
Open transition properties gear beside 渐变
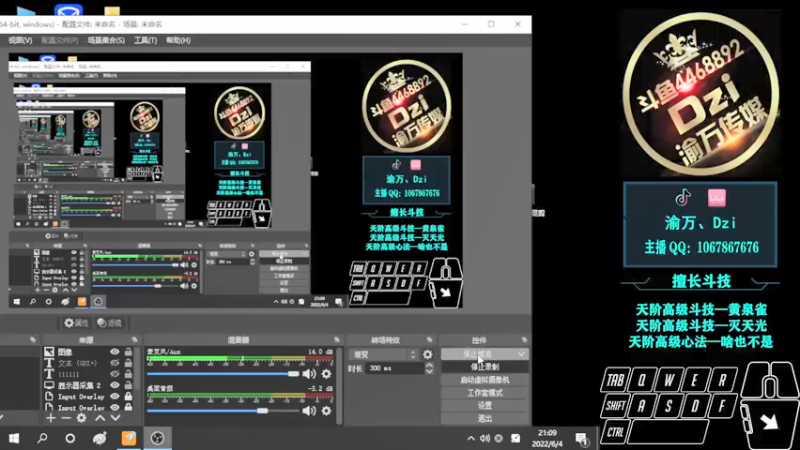pyautogui.click(x=428, y=354)
